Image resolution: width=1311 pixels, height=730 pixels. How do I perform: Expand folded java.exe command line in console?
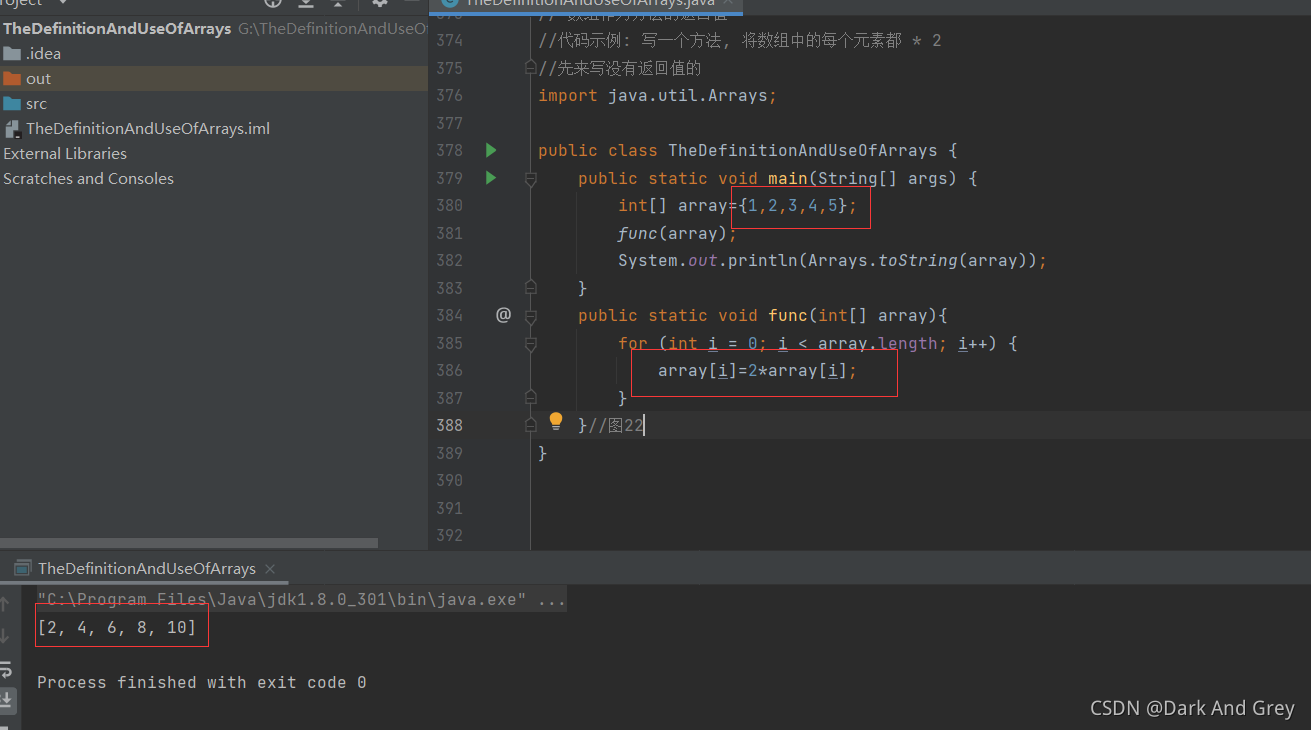click(301, 600)
